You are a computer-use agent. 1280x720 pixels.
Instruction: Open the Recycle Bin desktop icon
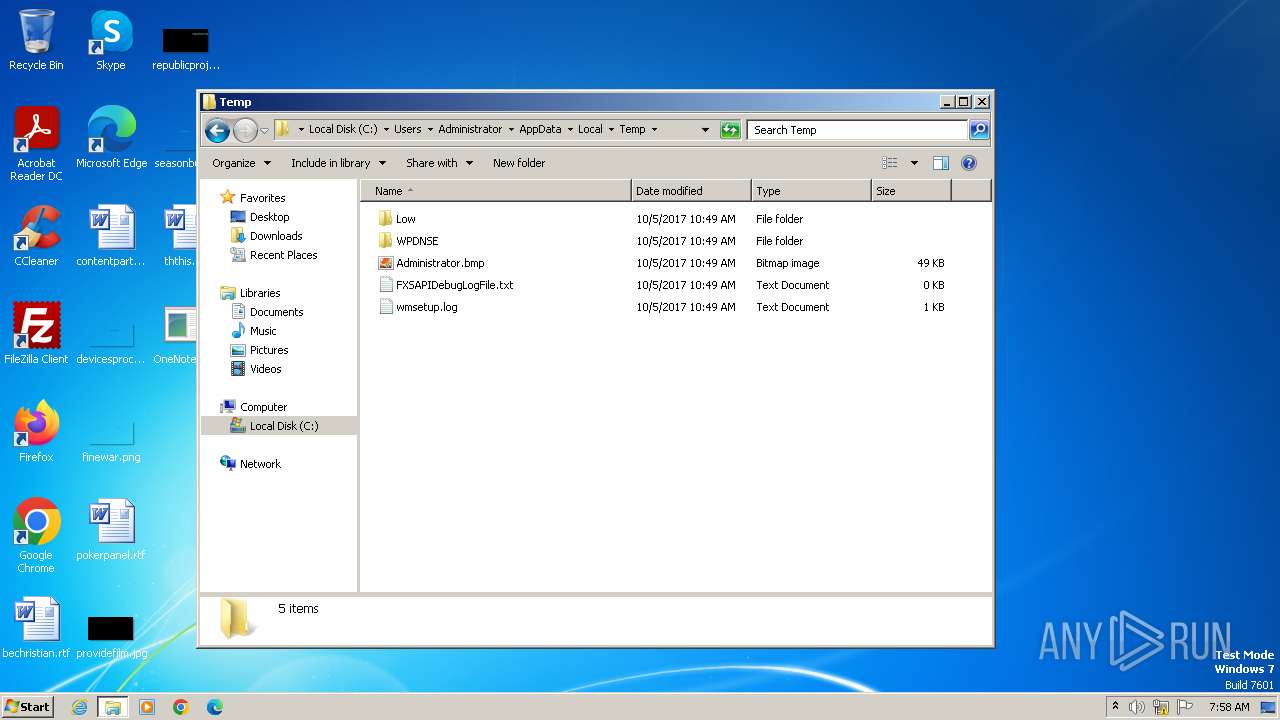[x=36, y=40]
